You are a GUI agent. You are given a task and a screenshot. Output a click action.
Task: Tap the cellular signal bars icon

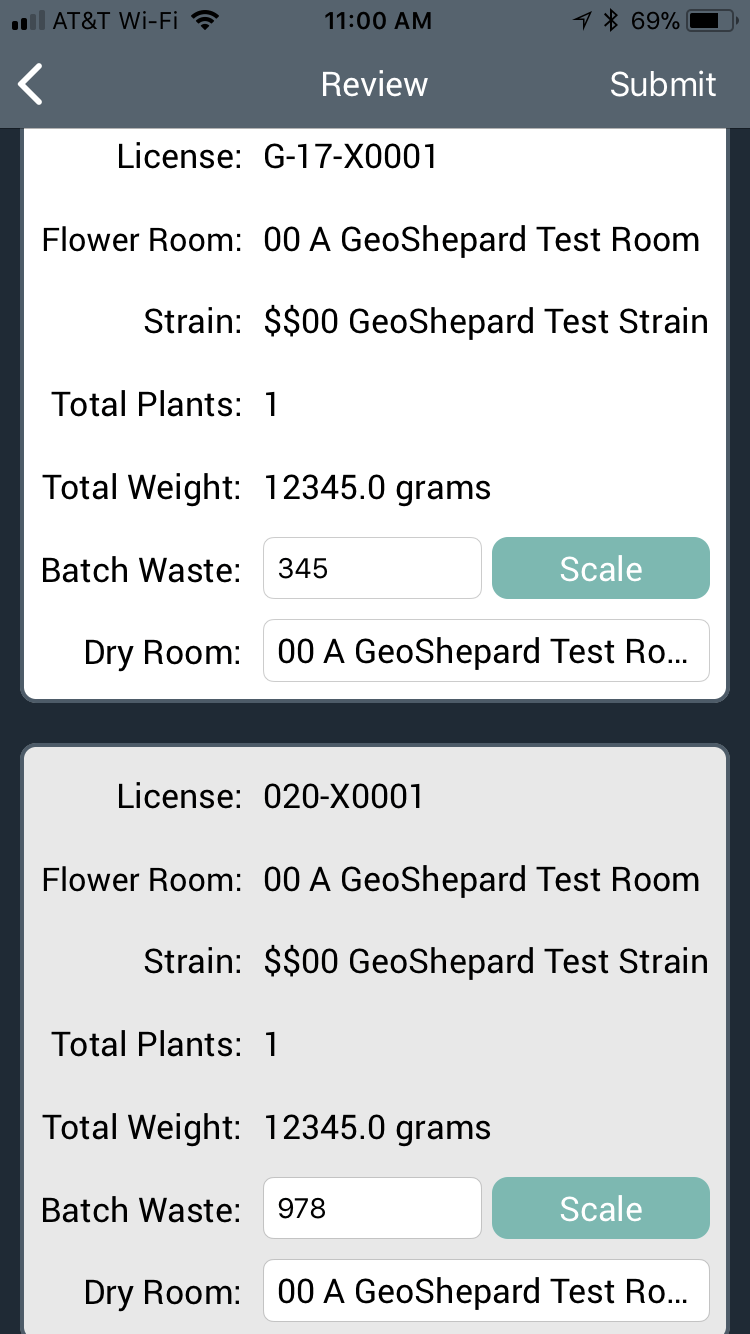27,21
